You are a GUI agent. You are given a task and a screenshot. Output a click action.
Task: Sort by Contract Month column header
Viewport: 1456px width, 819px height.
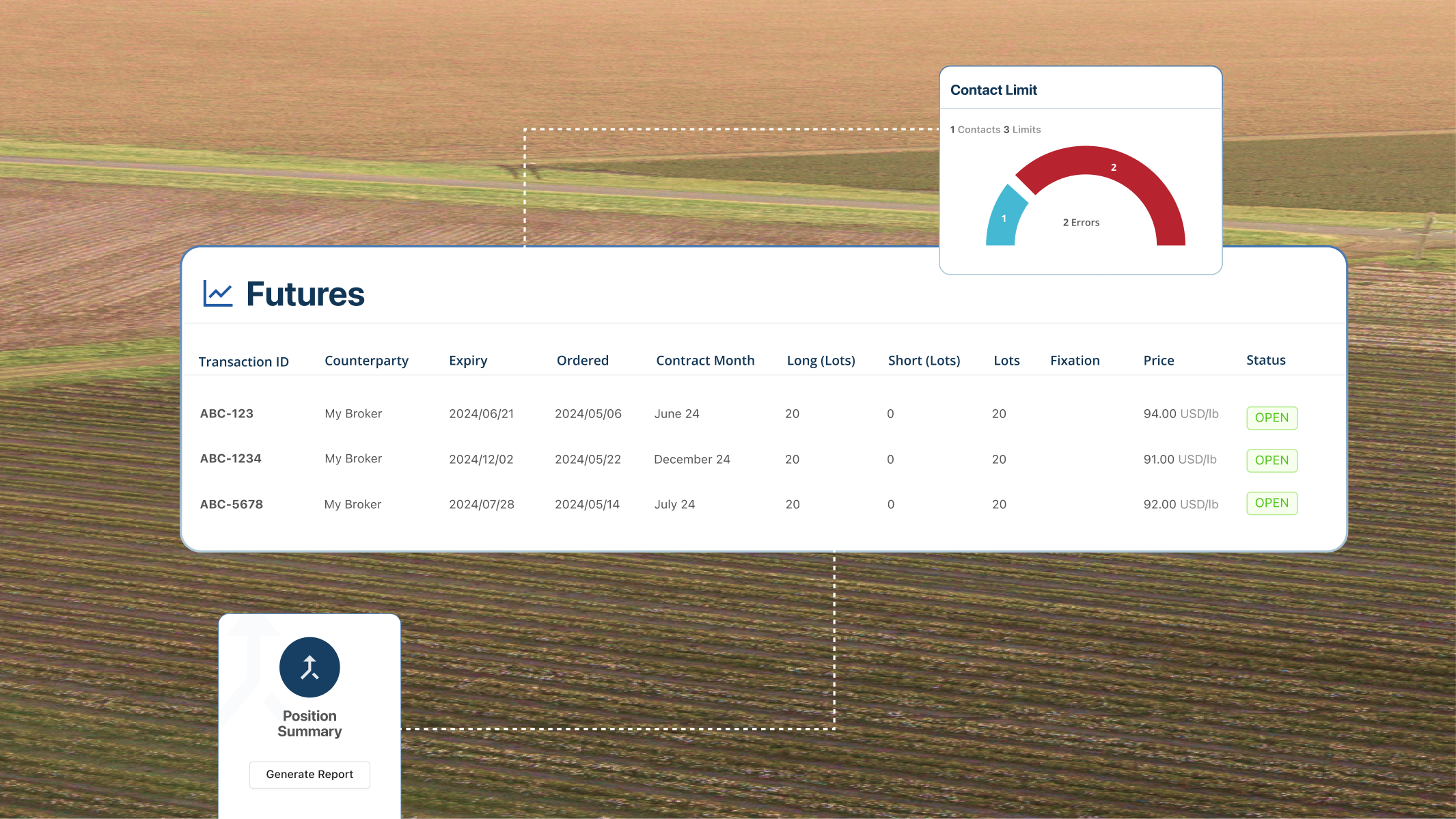(x=705, y=361)
